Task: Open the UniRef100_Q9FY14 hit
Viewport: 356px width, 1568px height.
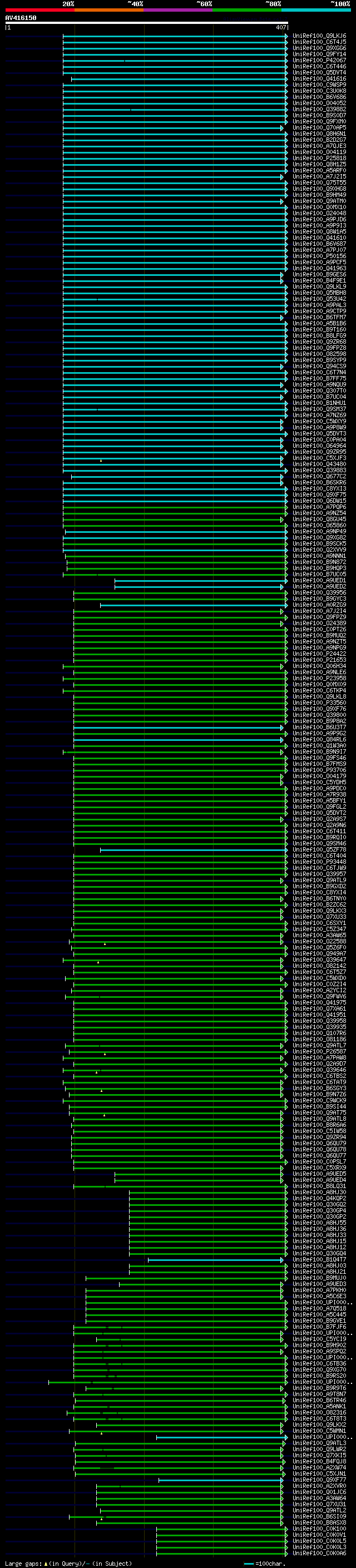Action: coord(319,54)
